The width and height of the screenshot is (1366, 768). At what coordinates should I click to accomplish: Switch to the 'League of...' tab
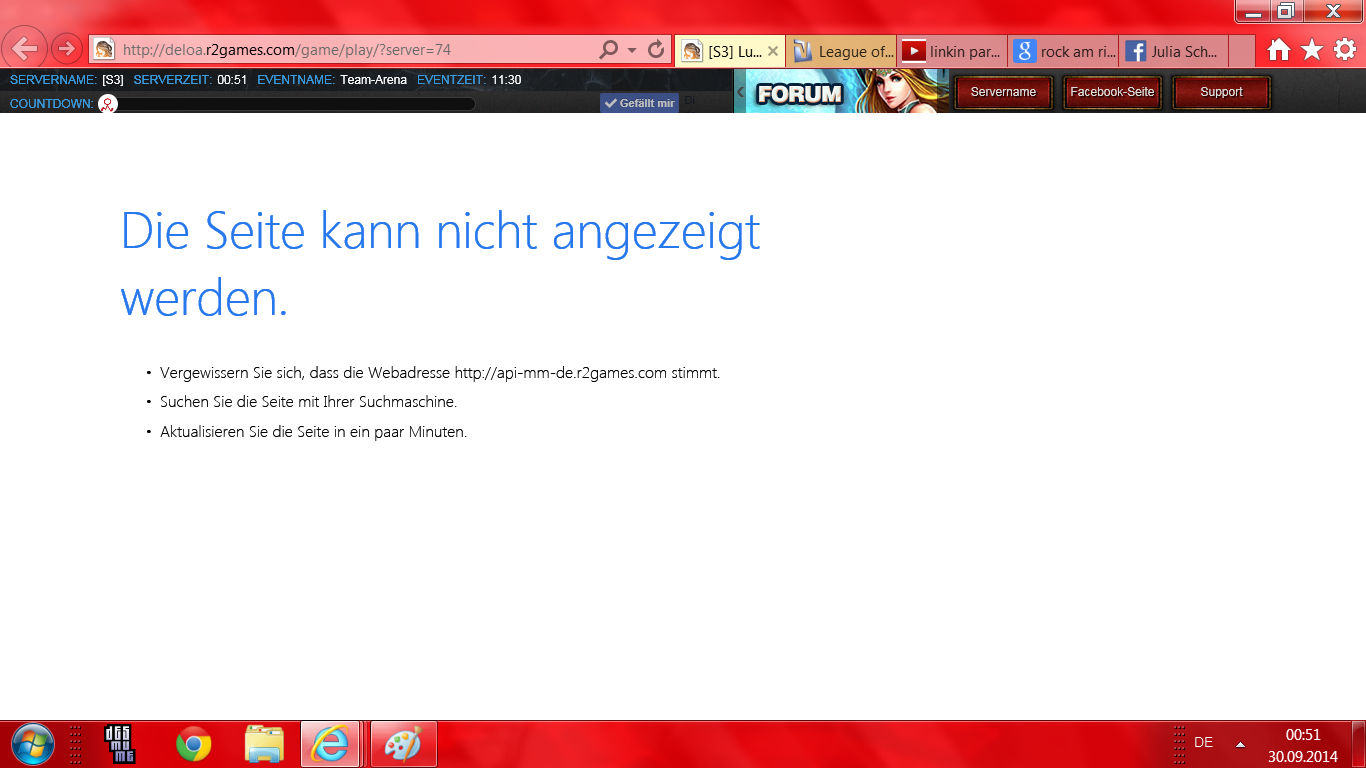pos(843,51)
